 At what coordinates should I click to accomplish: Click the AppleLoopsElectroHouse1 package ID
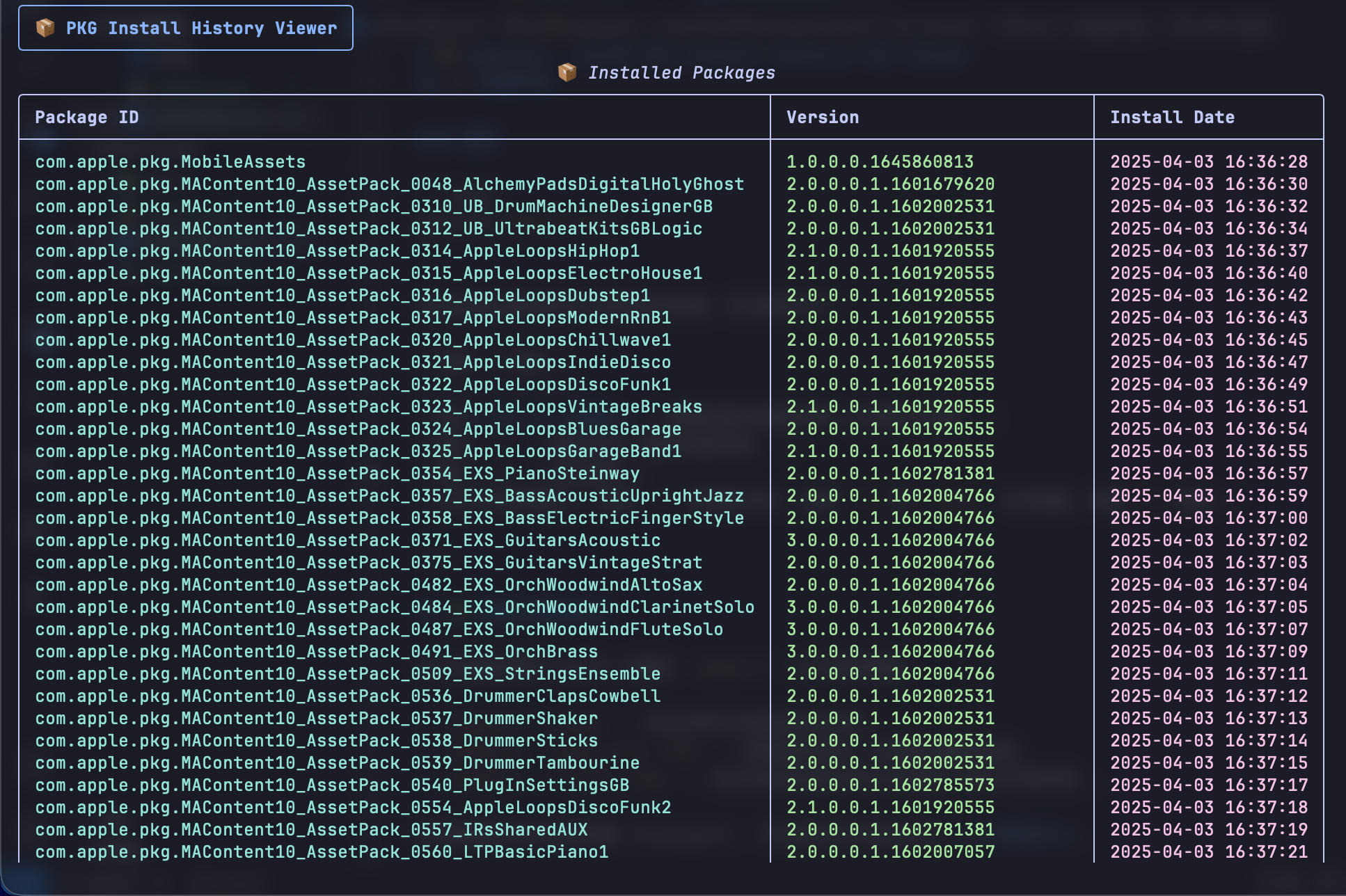pyautogui.click(x=369, y=273)
